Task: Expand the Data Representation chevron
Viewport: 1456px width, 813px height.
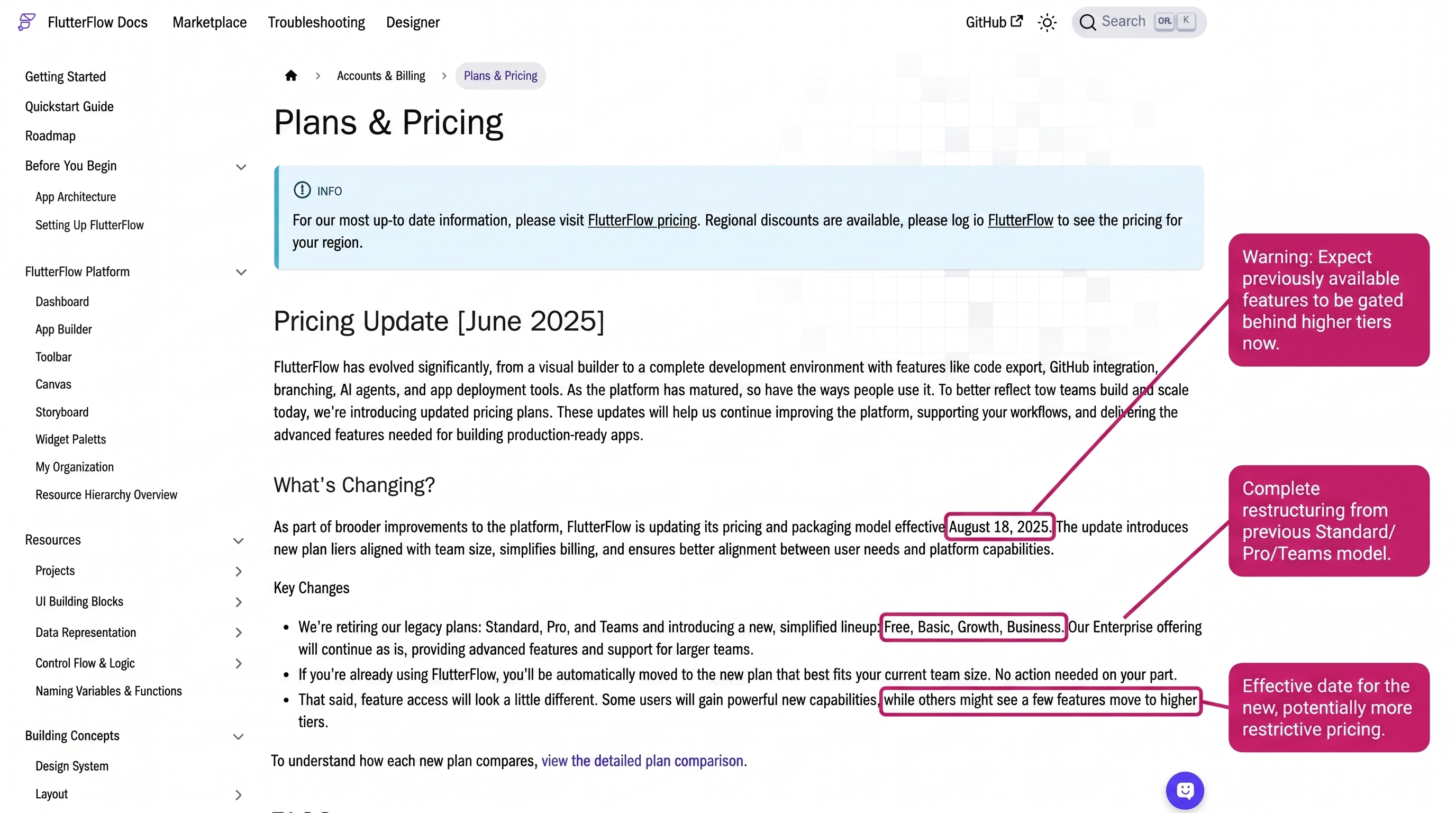Action: point(239,633)
